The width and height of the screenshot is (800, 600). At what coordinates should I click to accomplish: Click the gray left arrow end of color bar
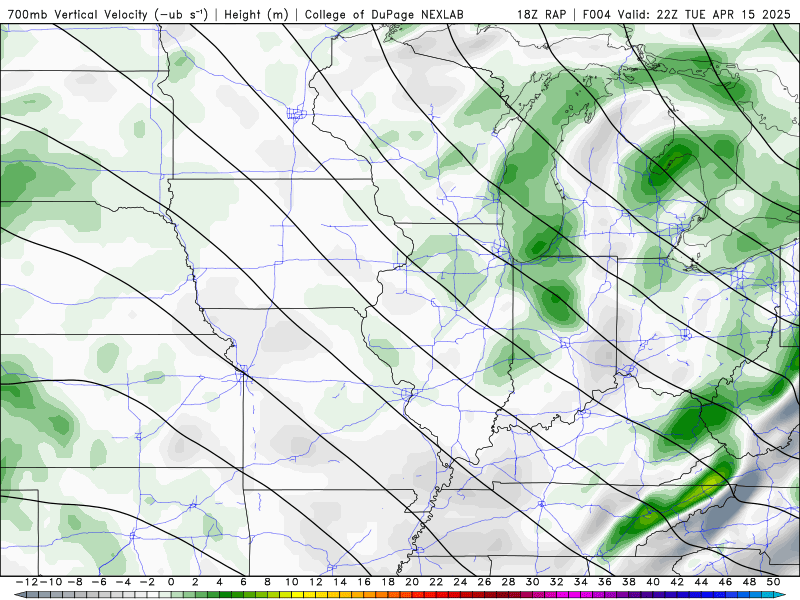point(19,595)
